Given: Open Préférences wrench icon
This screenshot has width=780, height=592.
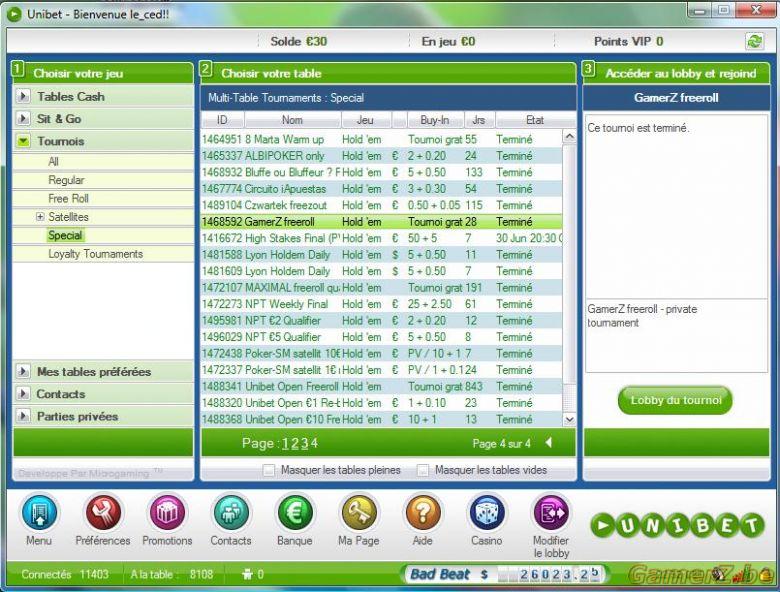Looking at the screenshot, I should click(103, 512).
